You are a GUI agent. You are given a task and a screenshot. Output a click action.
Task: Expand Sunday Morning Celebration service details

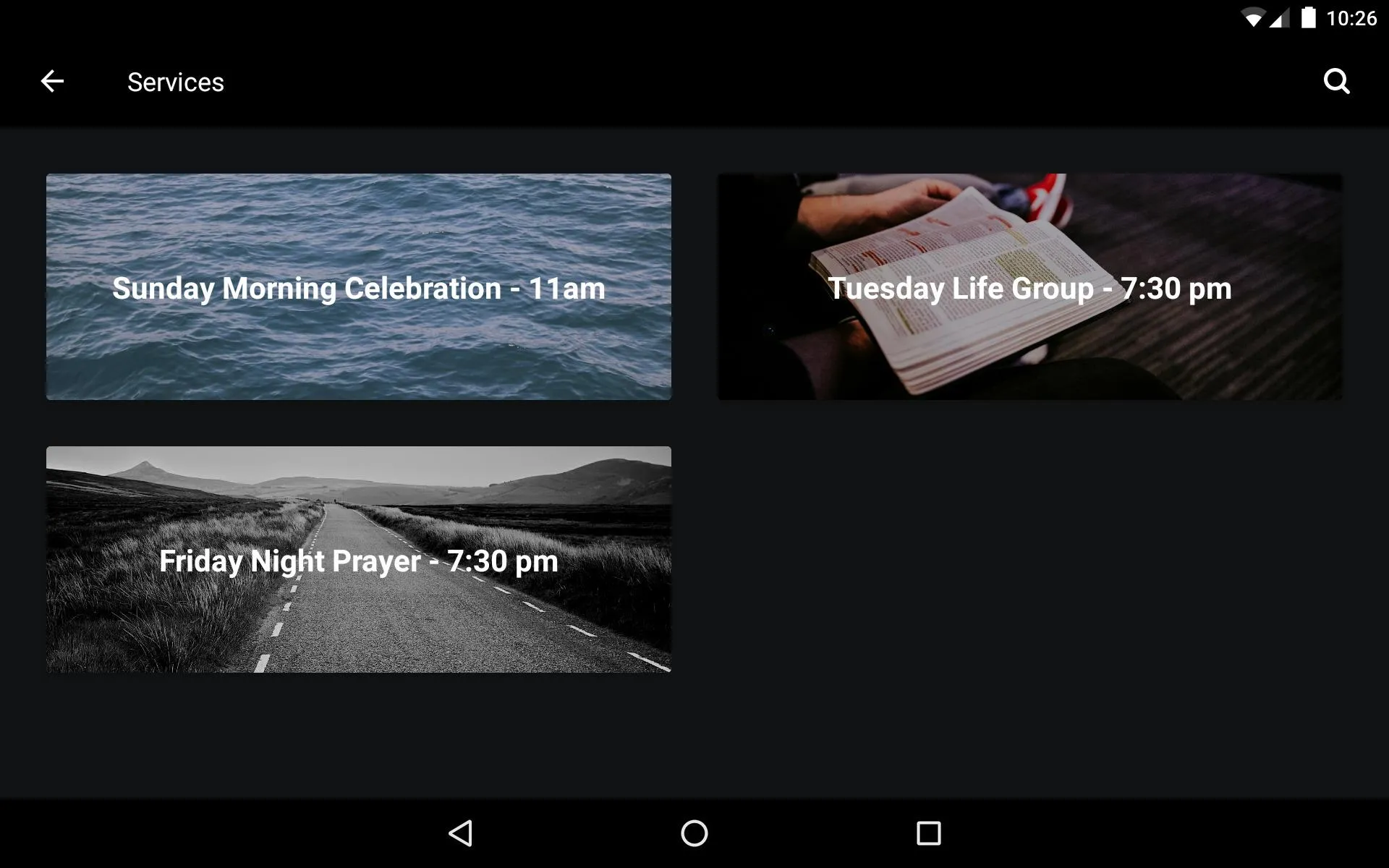[x=359, y=286]
